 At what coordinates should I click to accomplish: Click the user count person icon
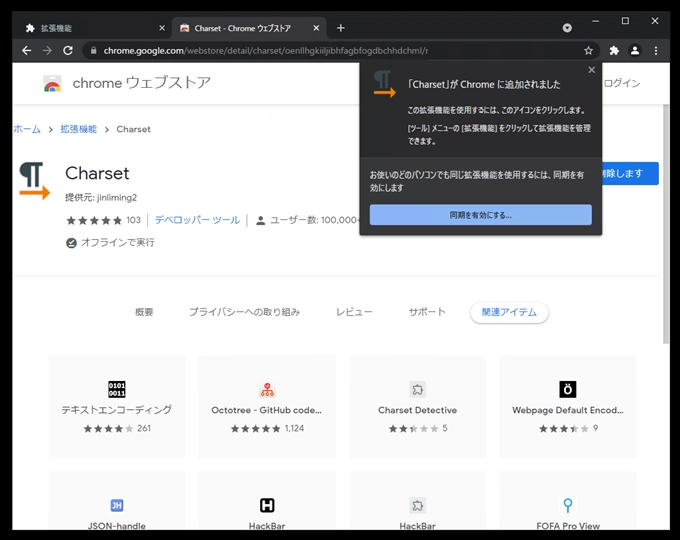click(x=260, y=220)
